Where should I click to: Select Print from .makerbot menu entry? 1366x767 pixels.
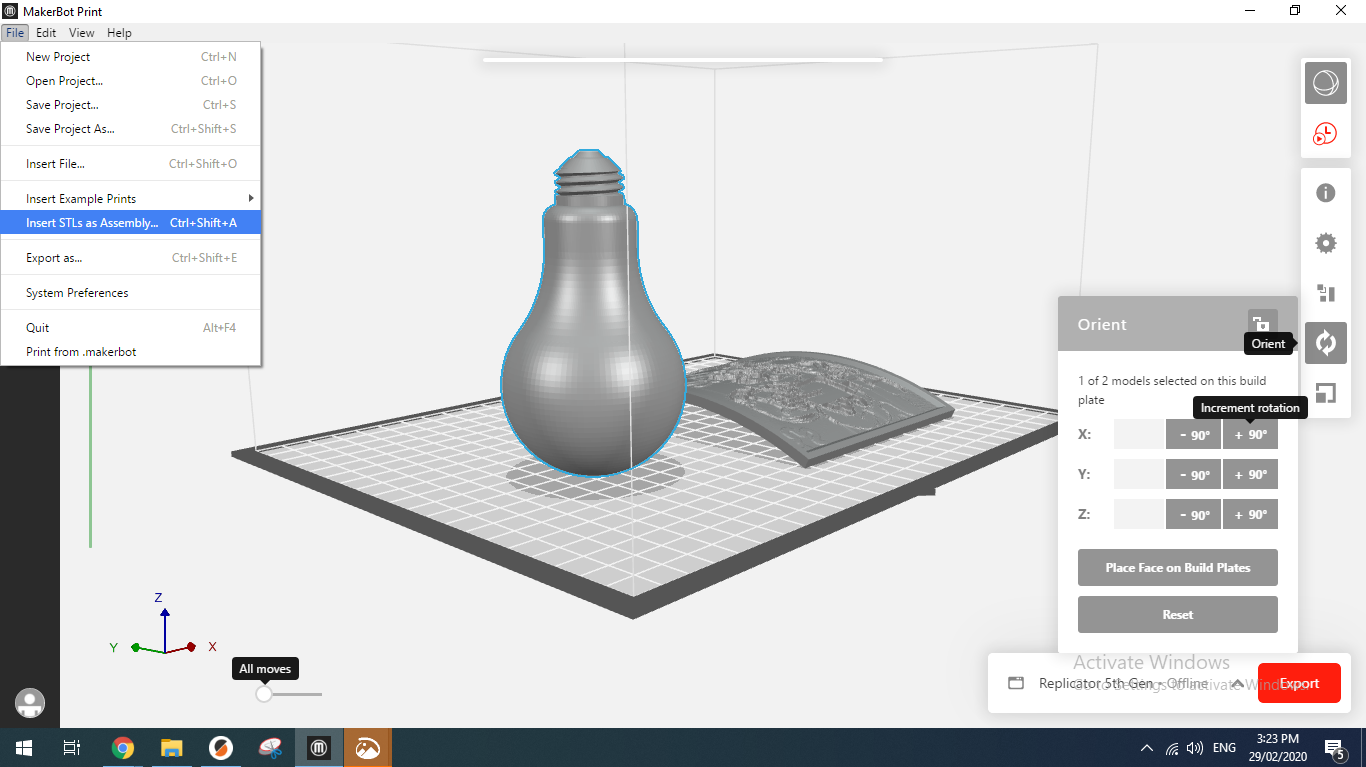tap(131, 352)
